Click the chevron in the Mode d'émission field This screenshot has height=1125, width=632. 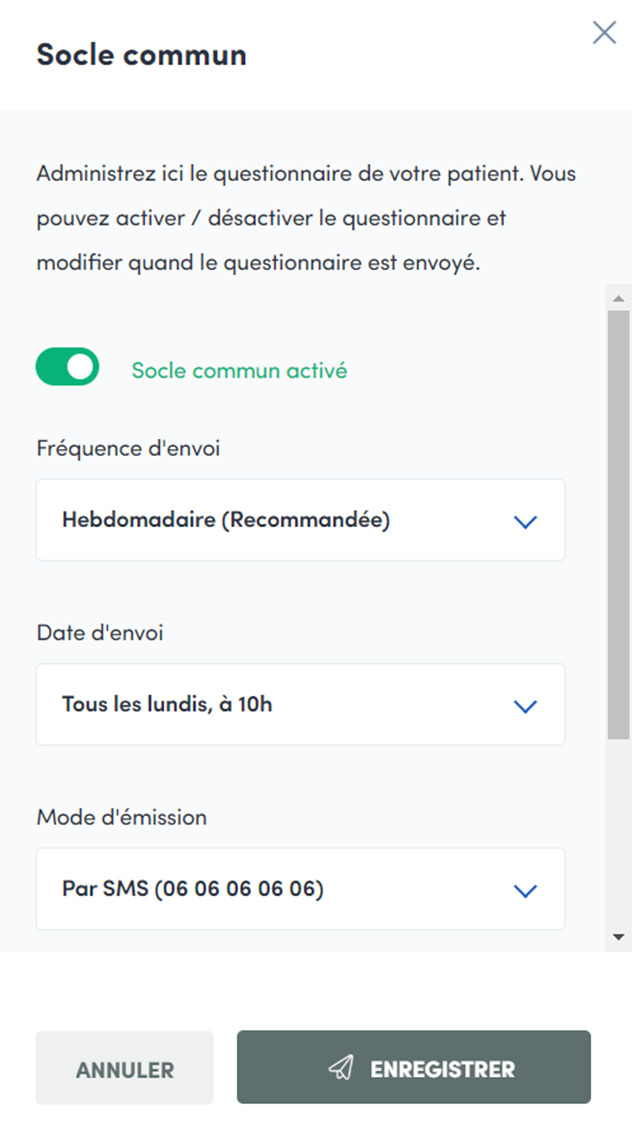[525, 890]
